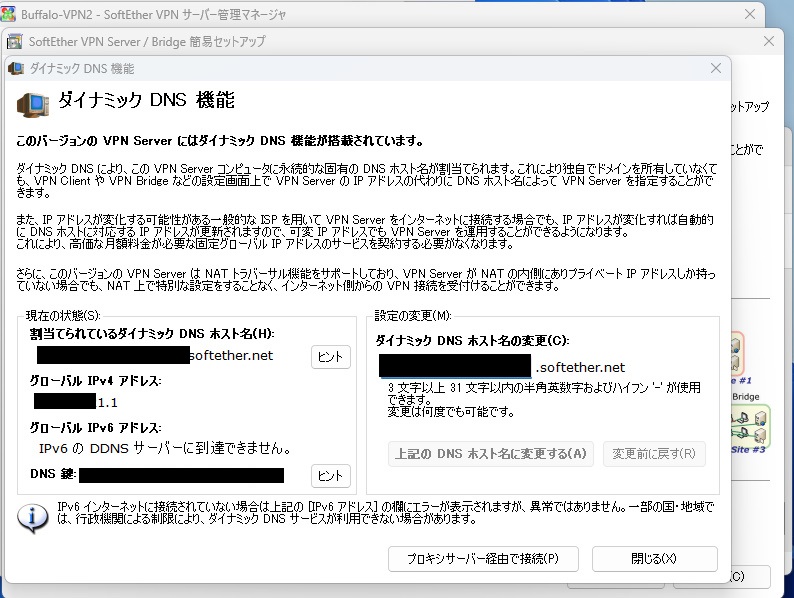794x598 pixels.
Task: Click the ヒント button next to the DNS key
Action: pyautogui.click(x=331, y=476)
